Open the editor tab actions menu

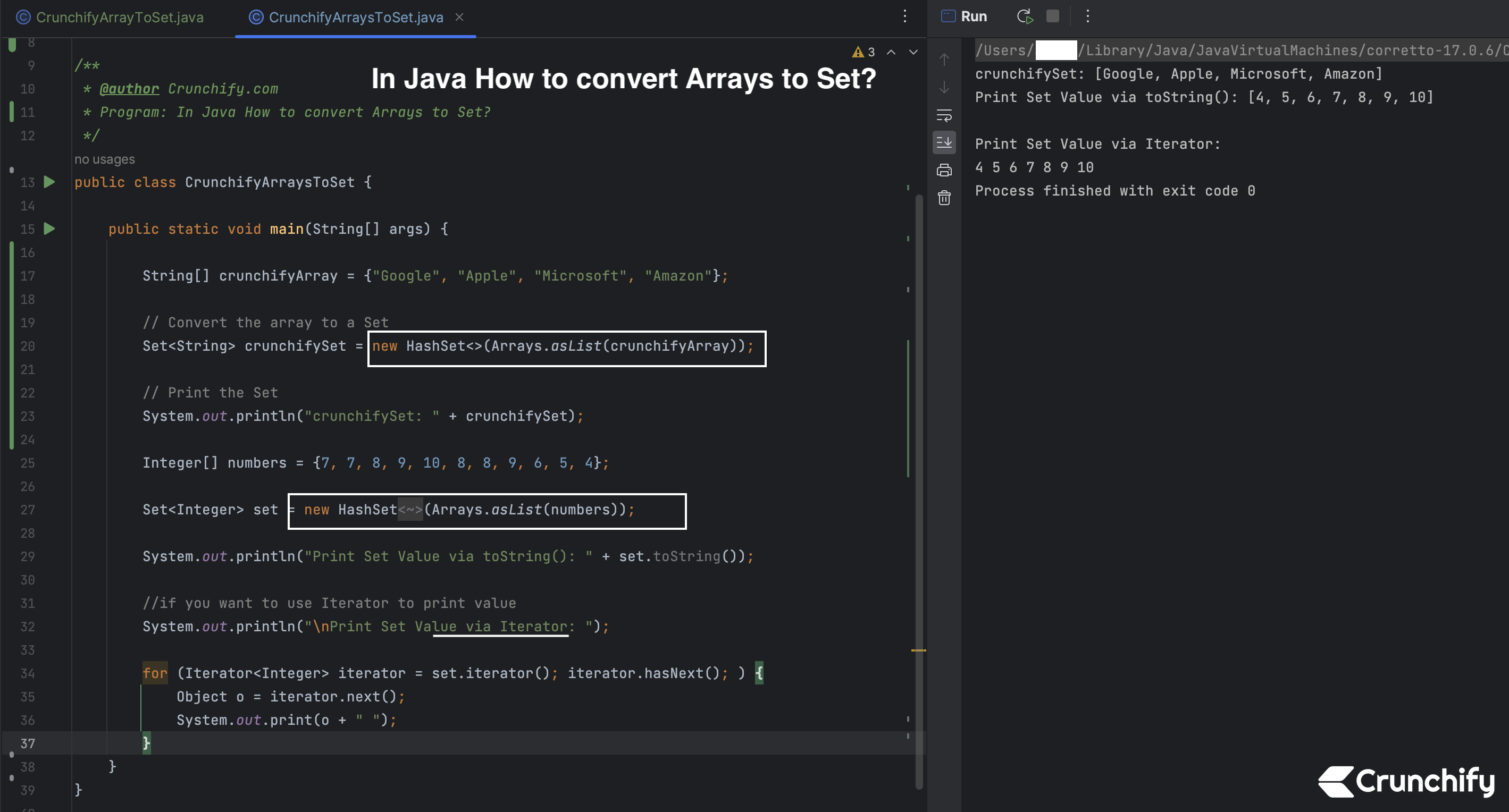coord(905,16)
